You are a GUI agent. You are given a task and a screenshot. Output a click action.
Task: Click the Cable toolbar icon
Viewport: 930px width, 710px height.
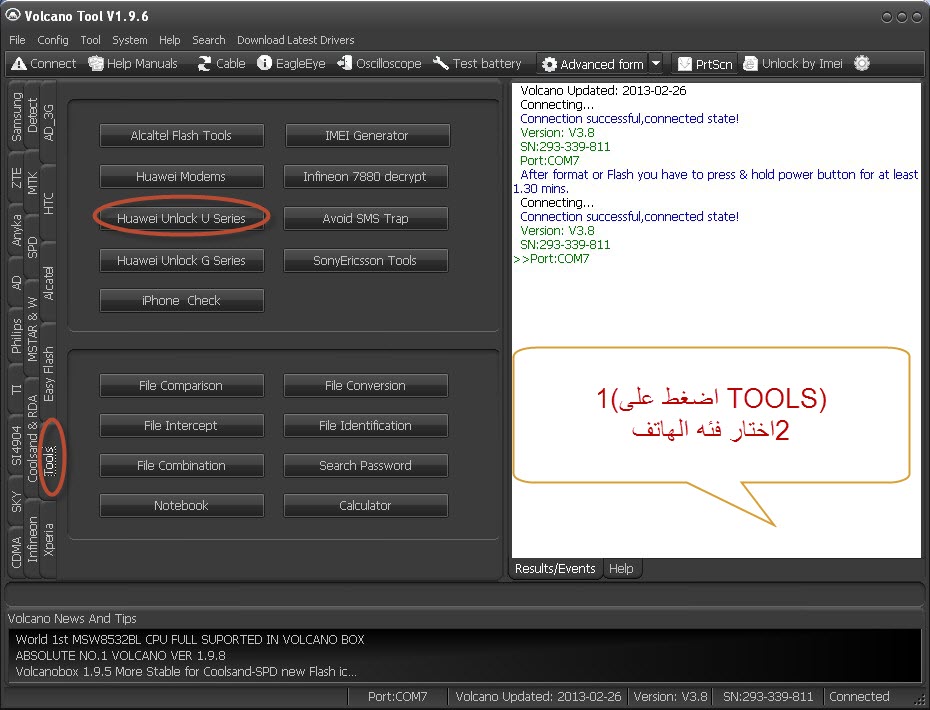click(204, 63)
